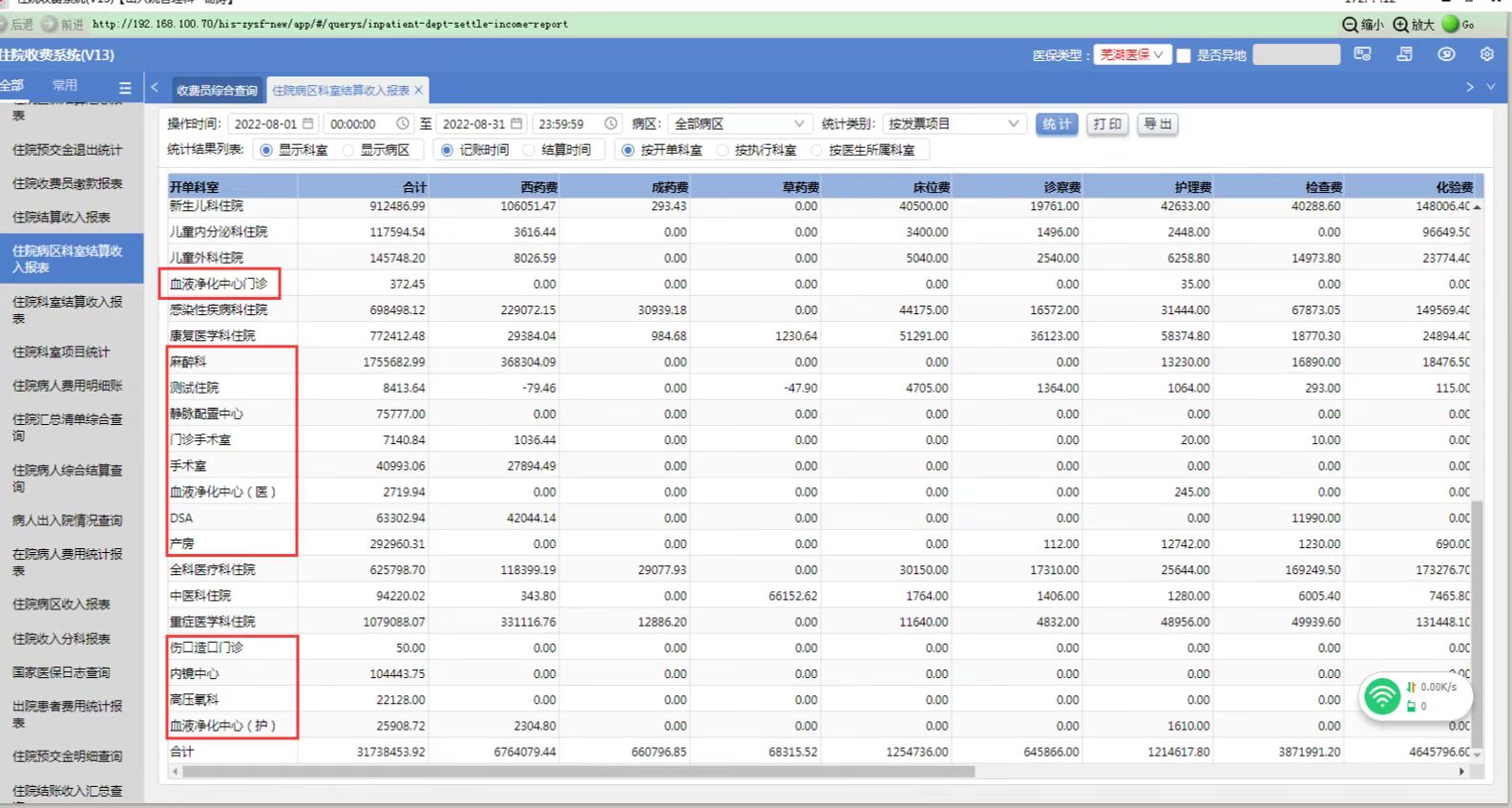Select the 按开单科室 radio button
This screenshot has width=1512, height=808.
coord(627,150)
